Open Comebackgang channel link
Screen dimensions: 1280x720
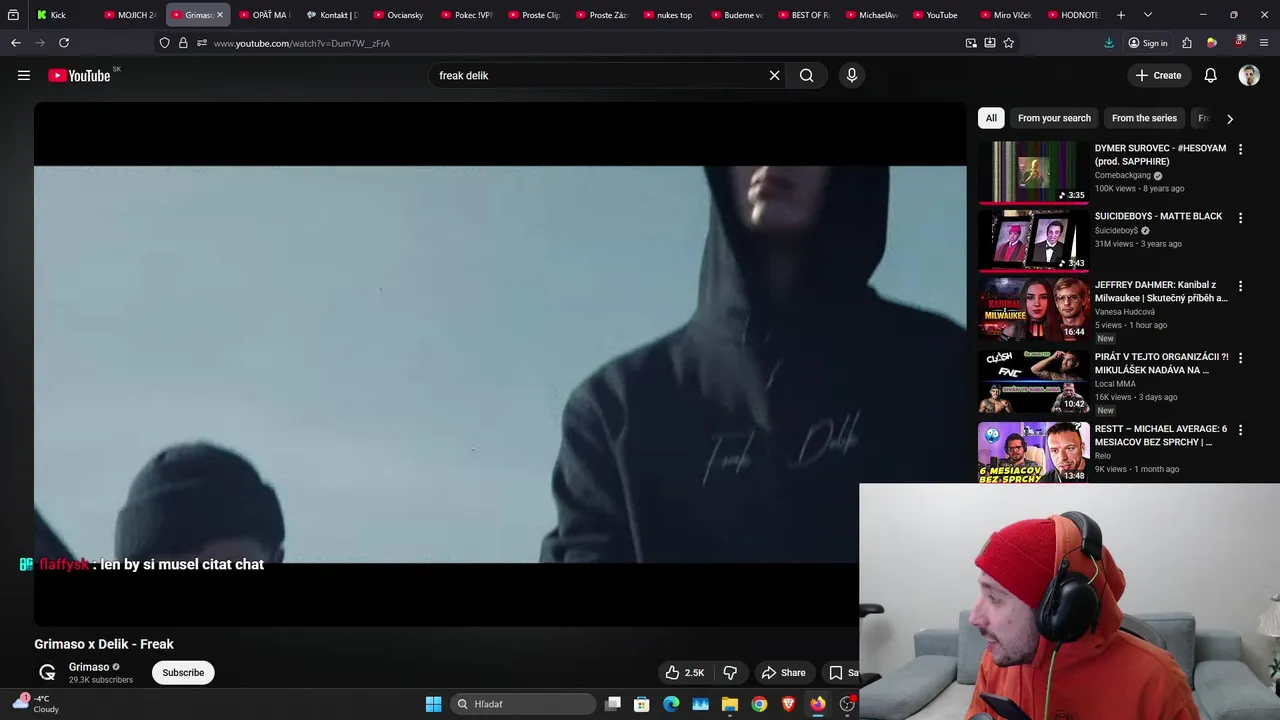point(1122,175)
